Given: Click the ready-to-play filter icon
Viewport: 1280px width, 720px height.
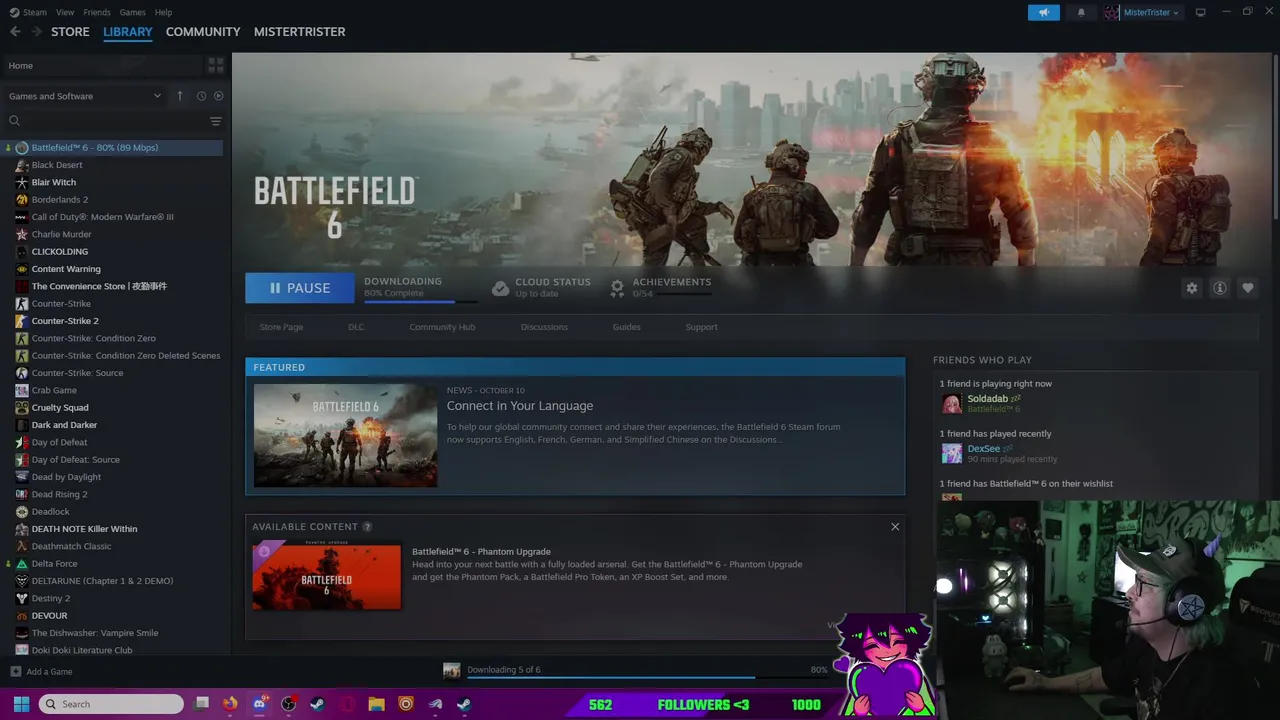Looking at the screenshot, I should (218, 96).
